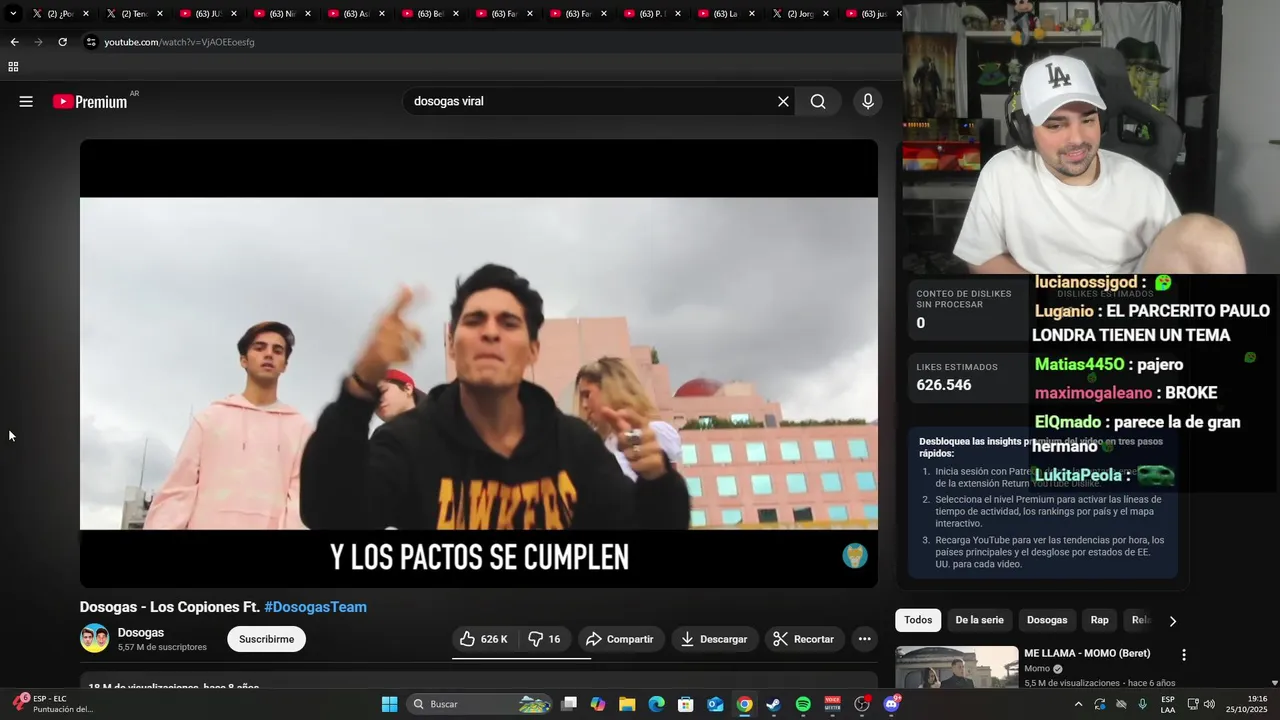Image resolution: width=1280 pixels, height=720 pixels.
Task: Run search with the magnifier button
Action: tap(818, 101)
